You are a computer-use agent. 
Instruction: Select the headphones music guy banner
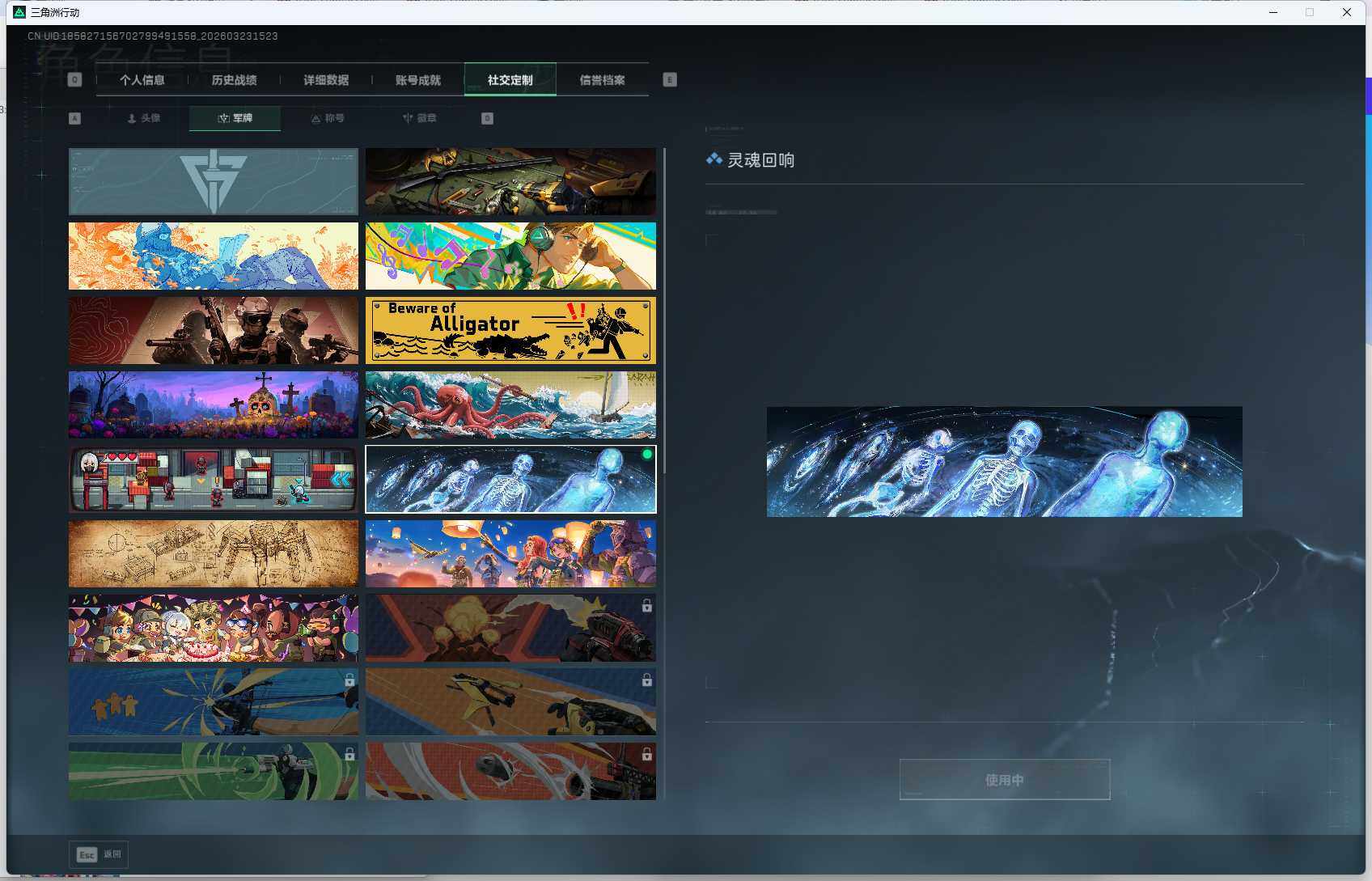pyautogui.click(x=510, y=256)
